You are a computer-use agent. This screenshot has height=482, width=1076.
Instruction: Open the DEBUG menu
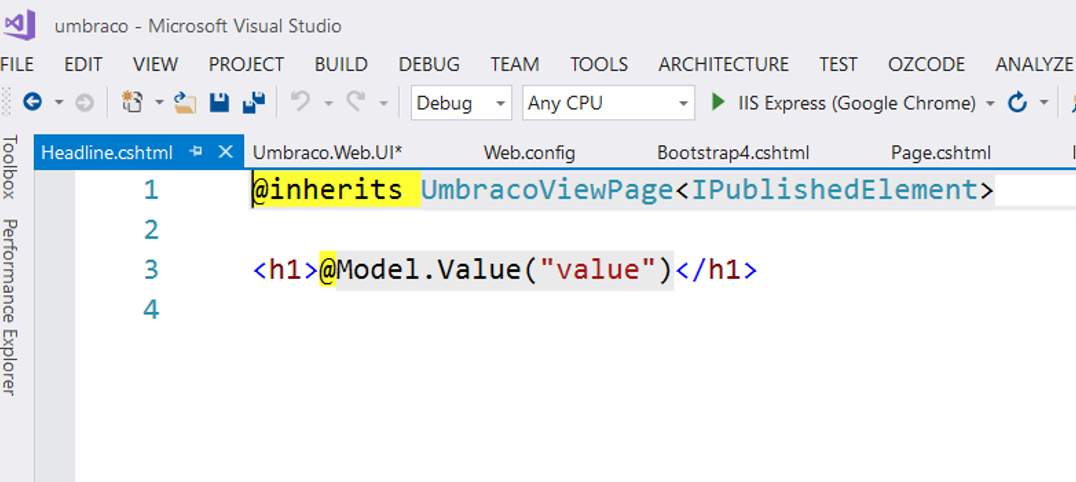429,65
